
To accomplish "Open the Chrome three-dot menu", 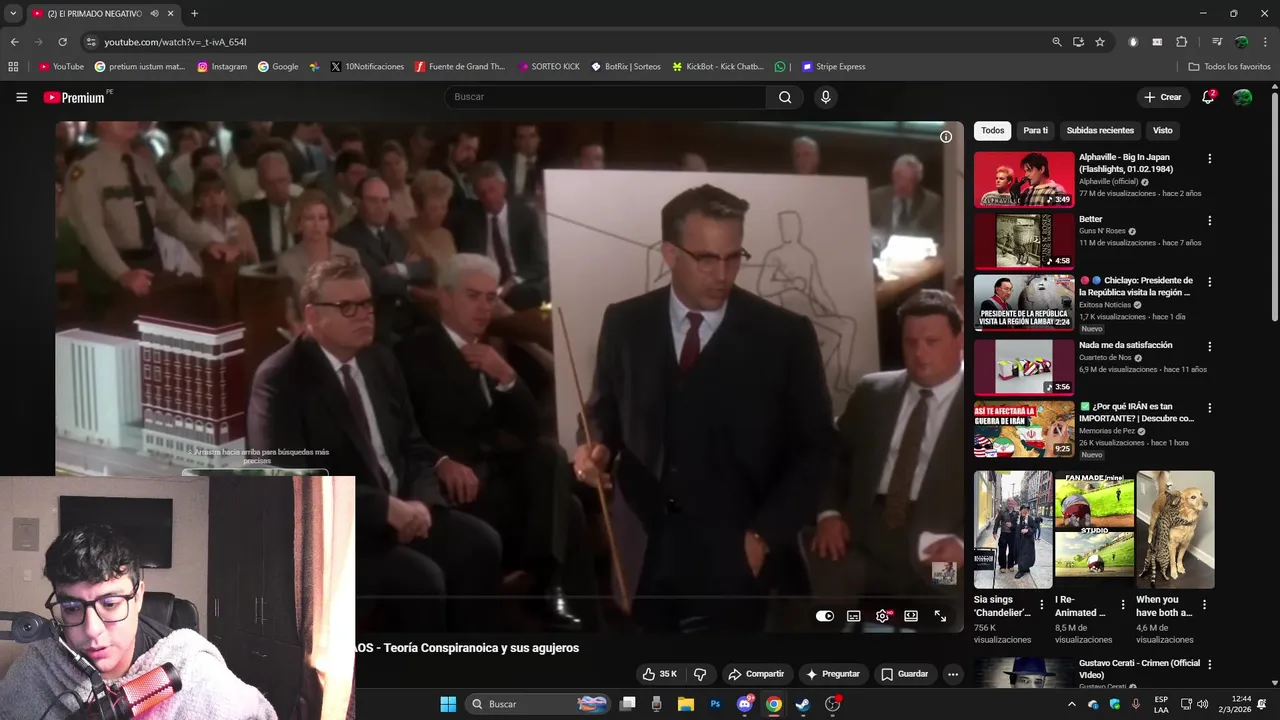I will (x=1263, y=42).
